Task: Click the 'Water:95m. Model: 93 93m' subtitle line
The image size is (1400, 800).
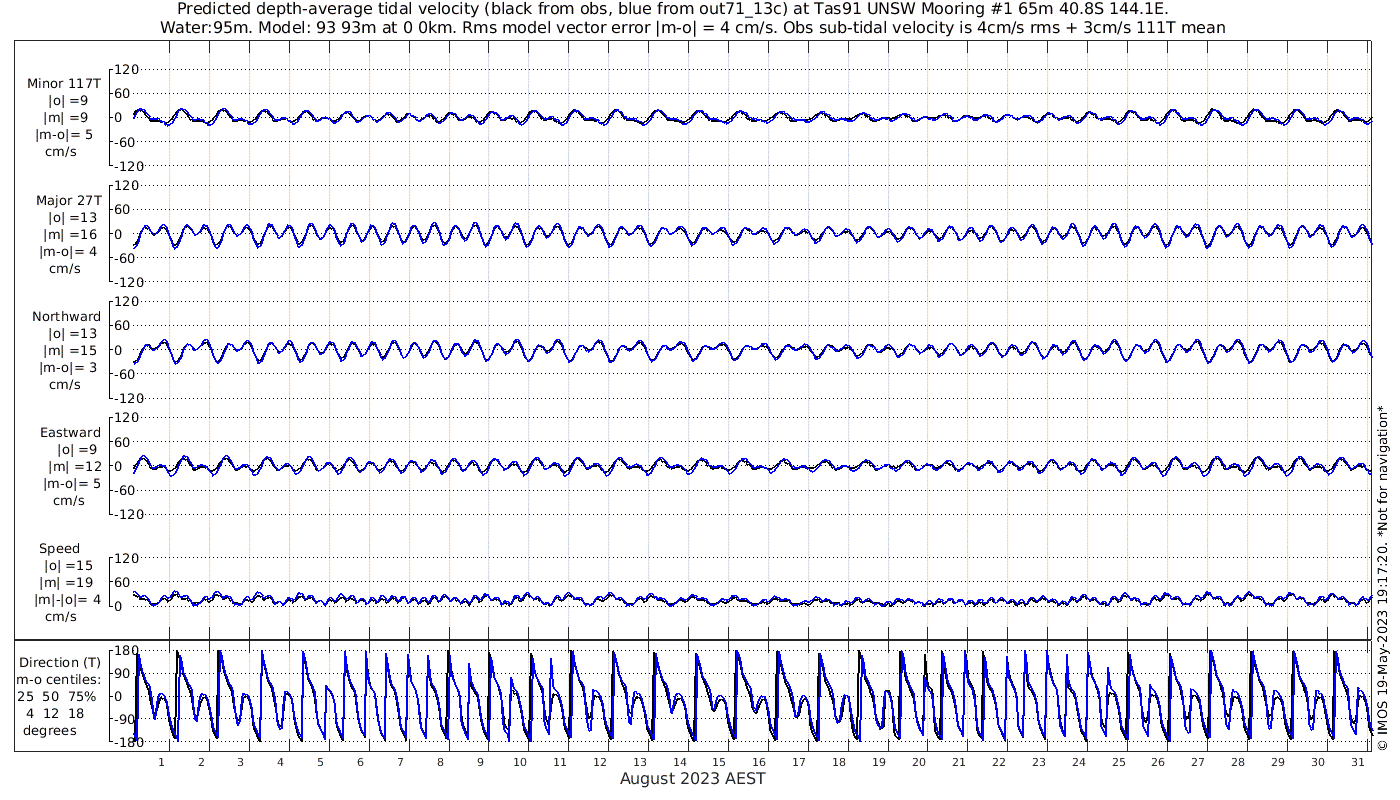Action: [x=693, y=28]
